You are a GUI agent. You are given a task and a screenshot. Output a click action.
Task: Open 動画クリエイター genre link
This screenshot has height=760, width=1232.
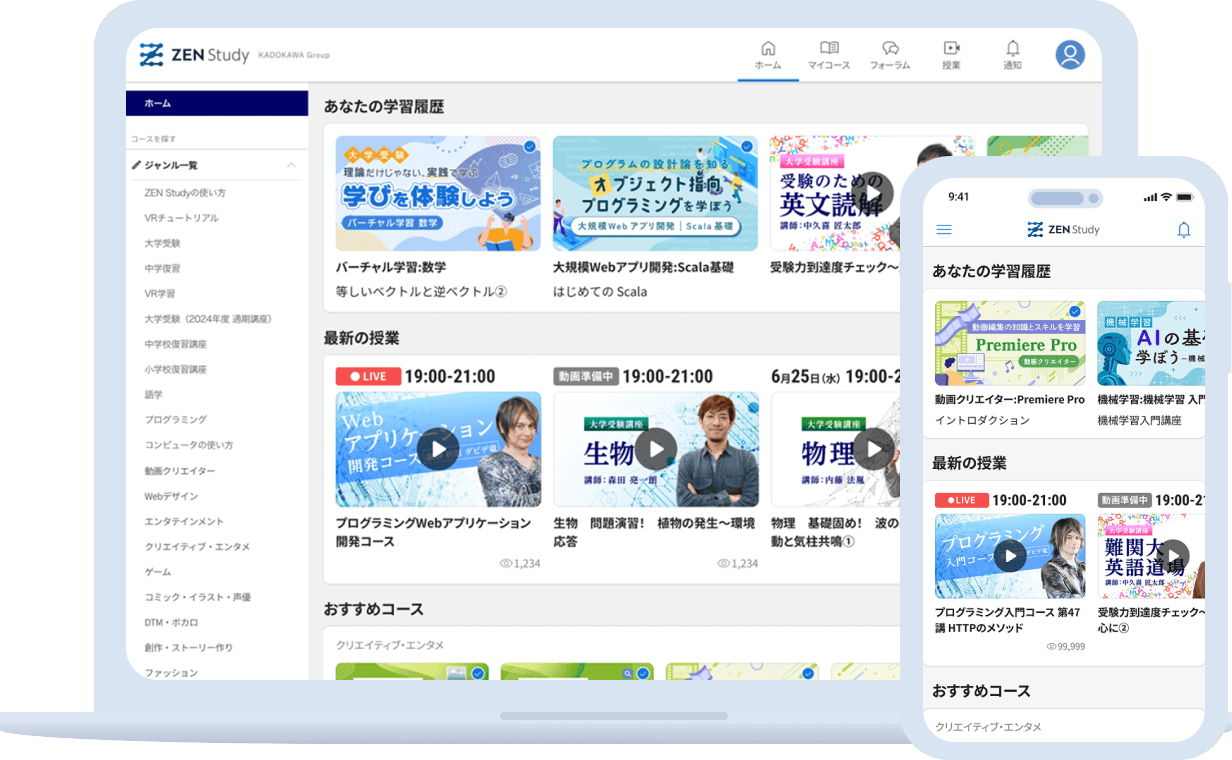point(179,470)
